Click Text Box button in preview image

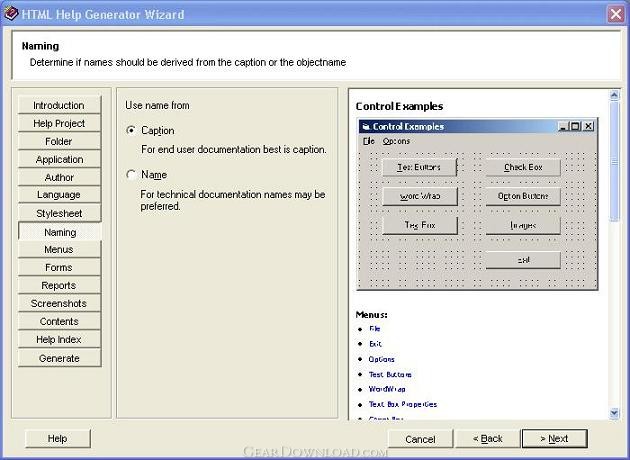(x=419, y=225)
